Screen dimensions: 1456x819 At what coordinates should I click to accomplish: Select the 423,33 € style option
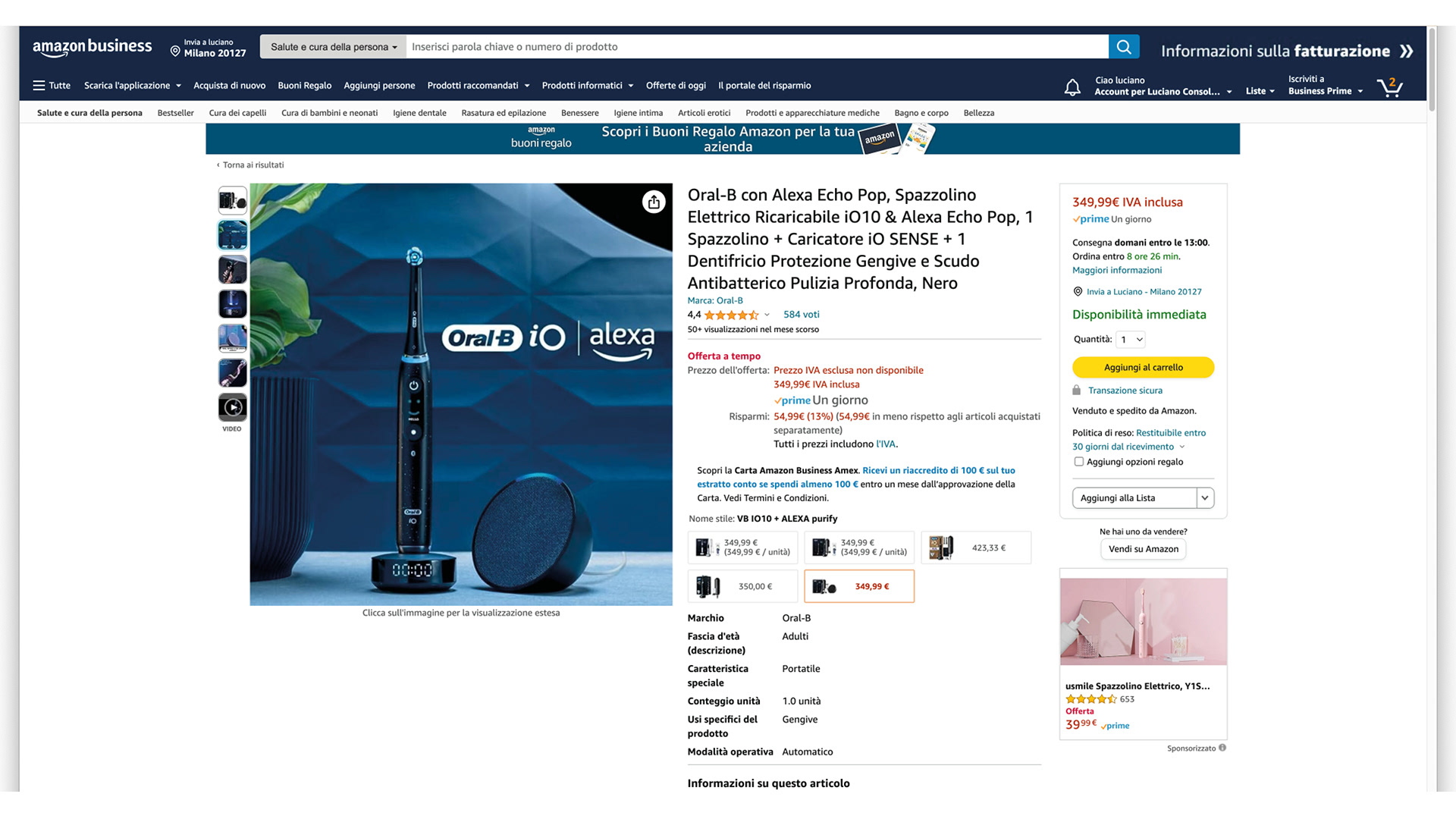click(x=976, y=548)
